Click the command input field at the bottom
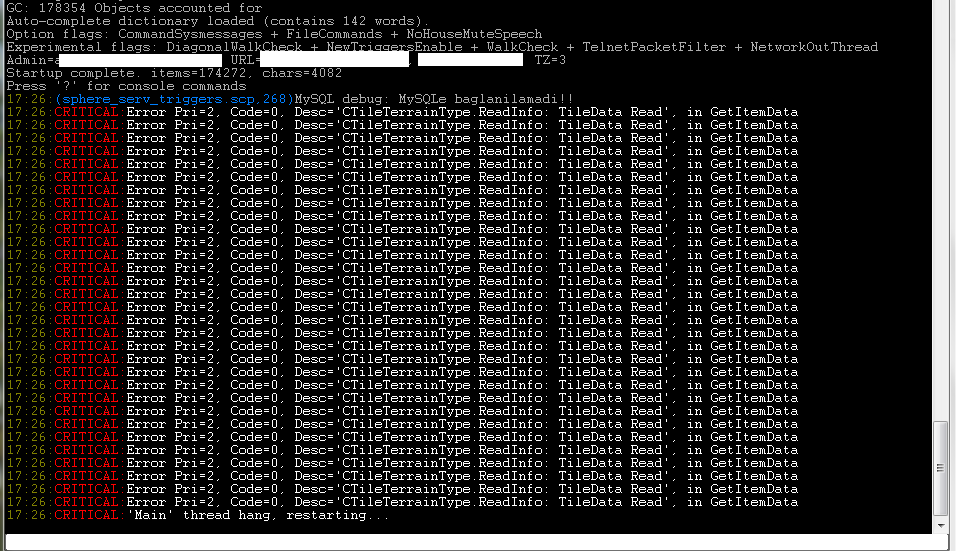Image resolution: width=956 pixels, height=551 pixels. [470, 541]
